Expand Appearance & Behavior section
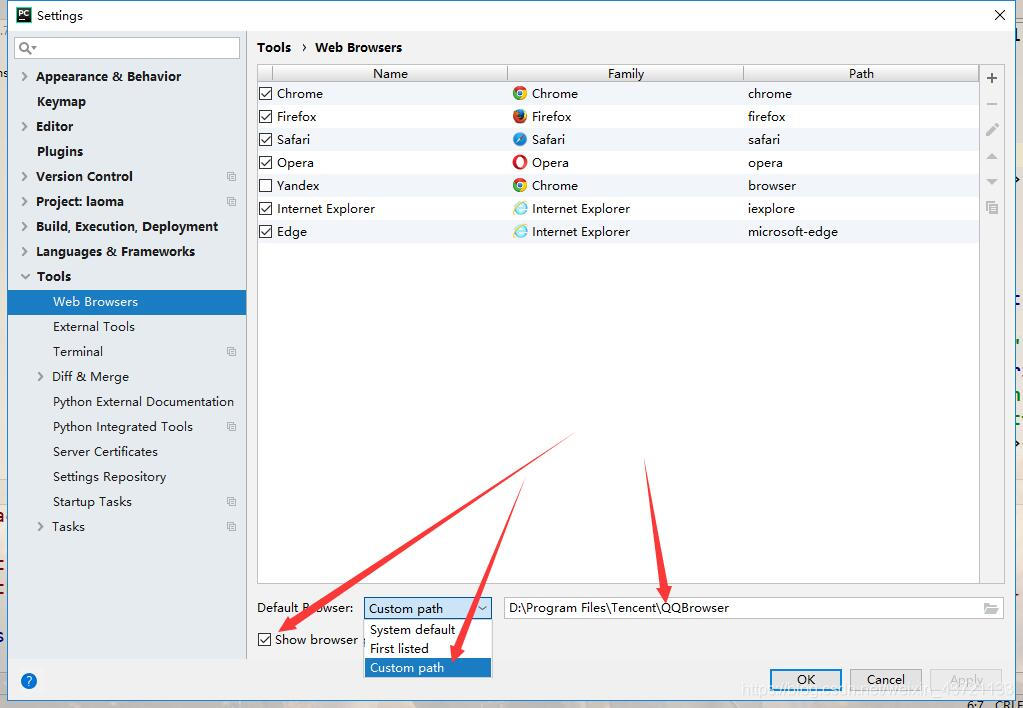The image size is (1023, 708). [24, 76]
